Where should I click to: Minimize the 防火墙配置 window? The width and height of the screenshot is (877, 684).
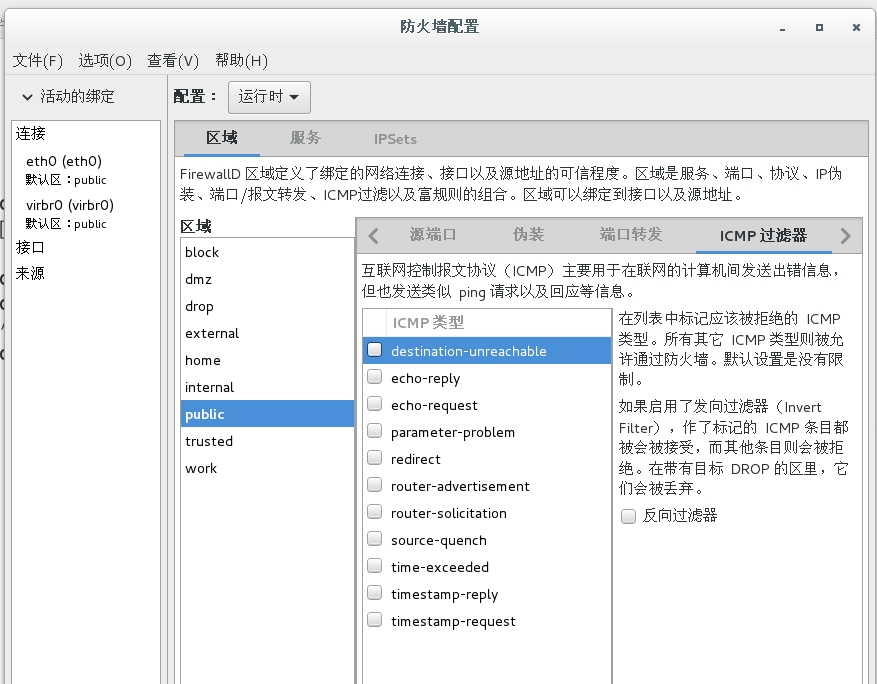click(x=782, y=27)
